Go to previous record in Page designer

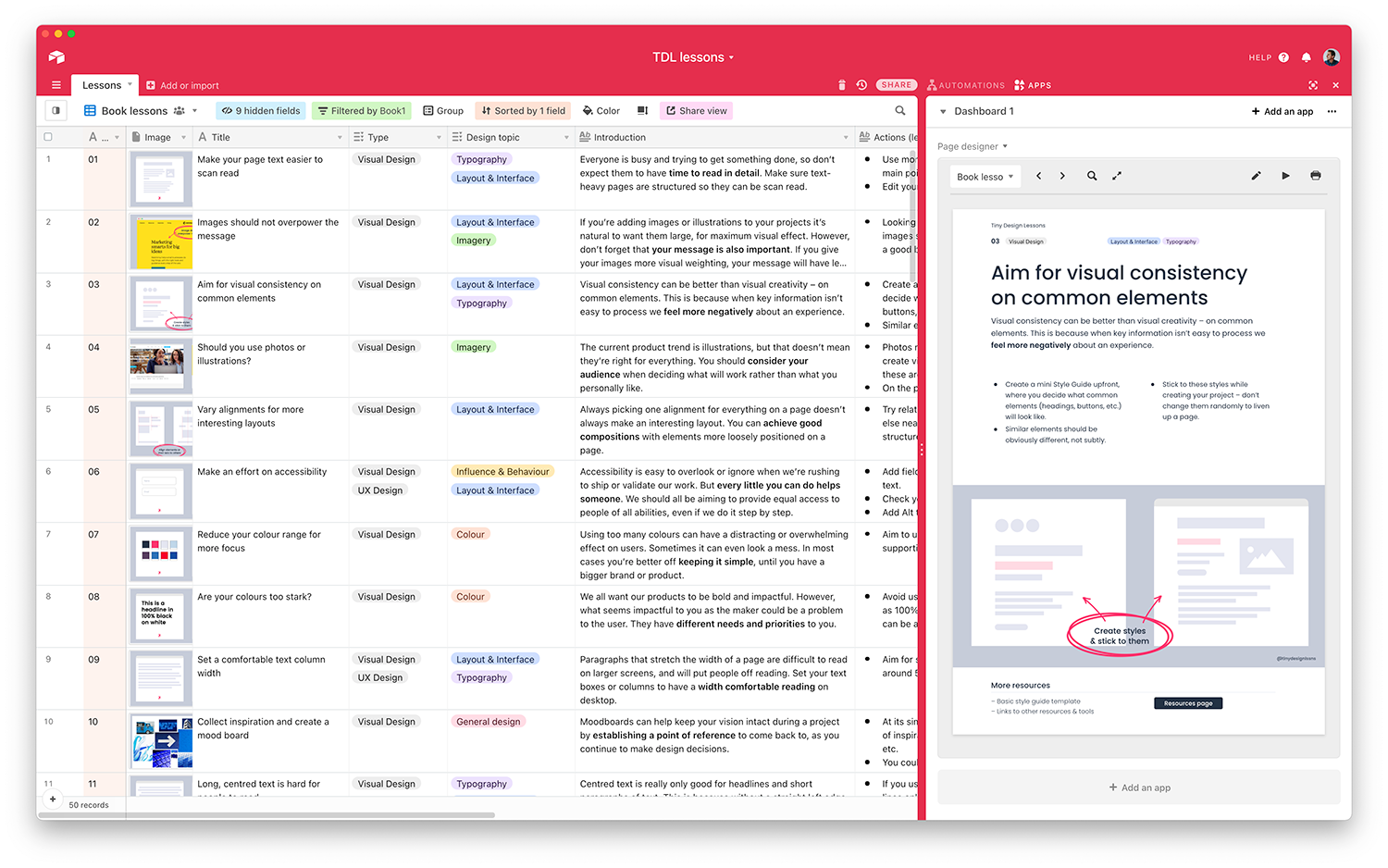pos(1038,176)
